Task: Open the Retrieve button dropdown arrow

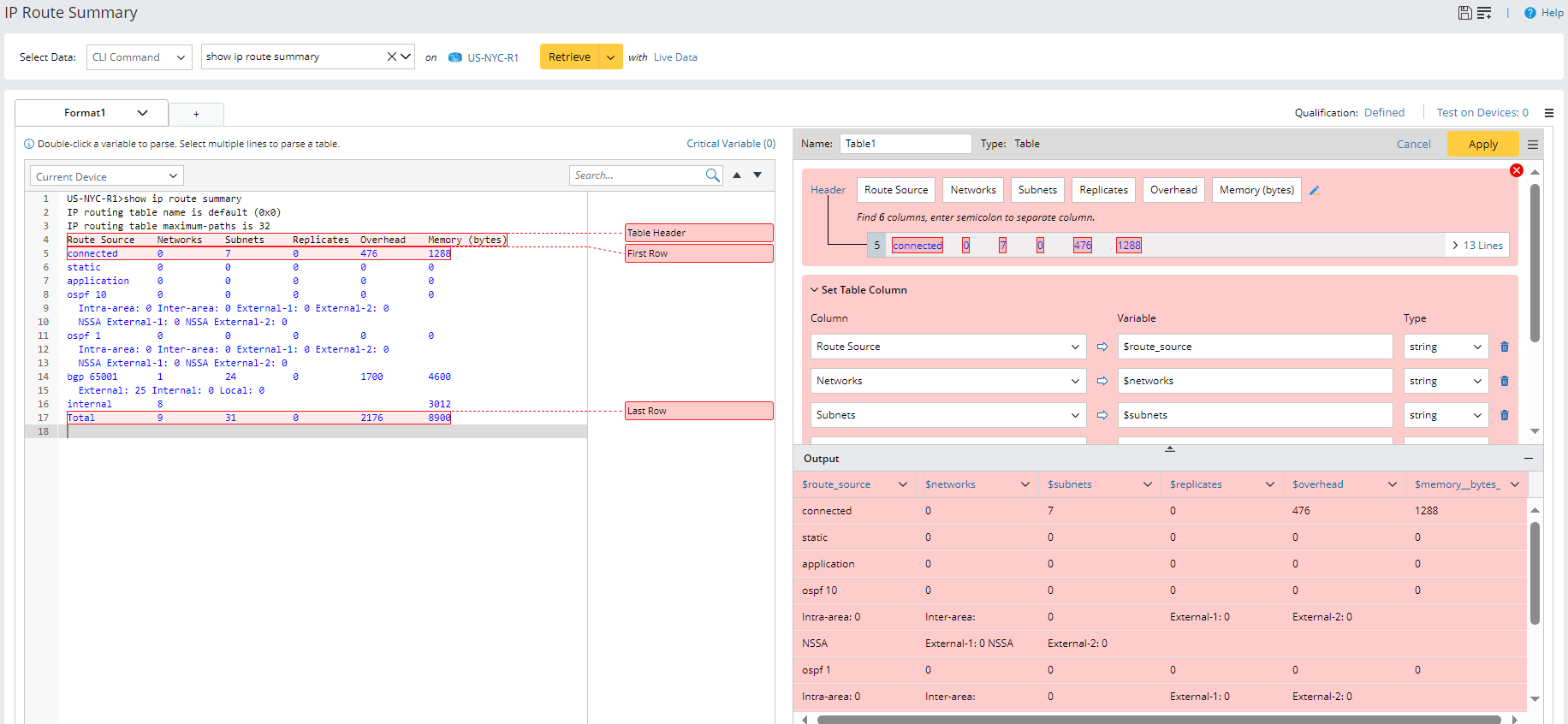Action: click(610, 57)
